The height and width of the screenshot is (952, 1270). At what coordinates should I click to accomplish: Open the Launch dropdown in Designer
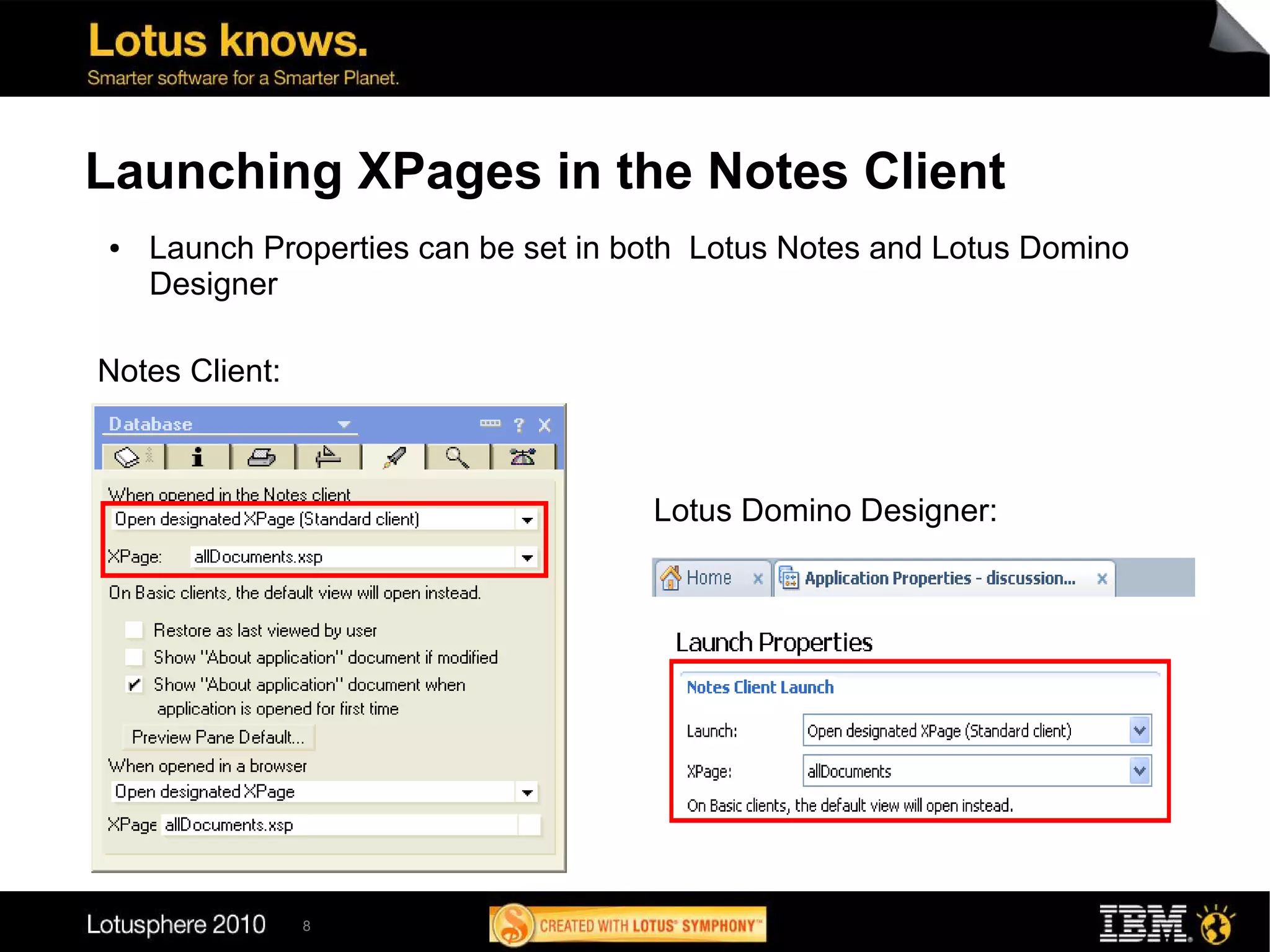(1140, 731)
